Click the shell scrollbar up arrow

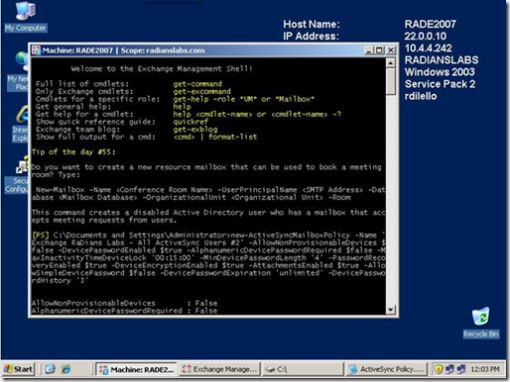[x=391, y=62]
